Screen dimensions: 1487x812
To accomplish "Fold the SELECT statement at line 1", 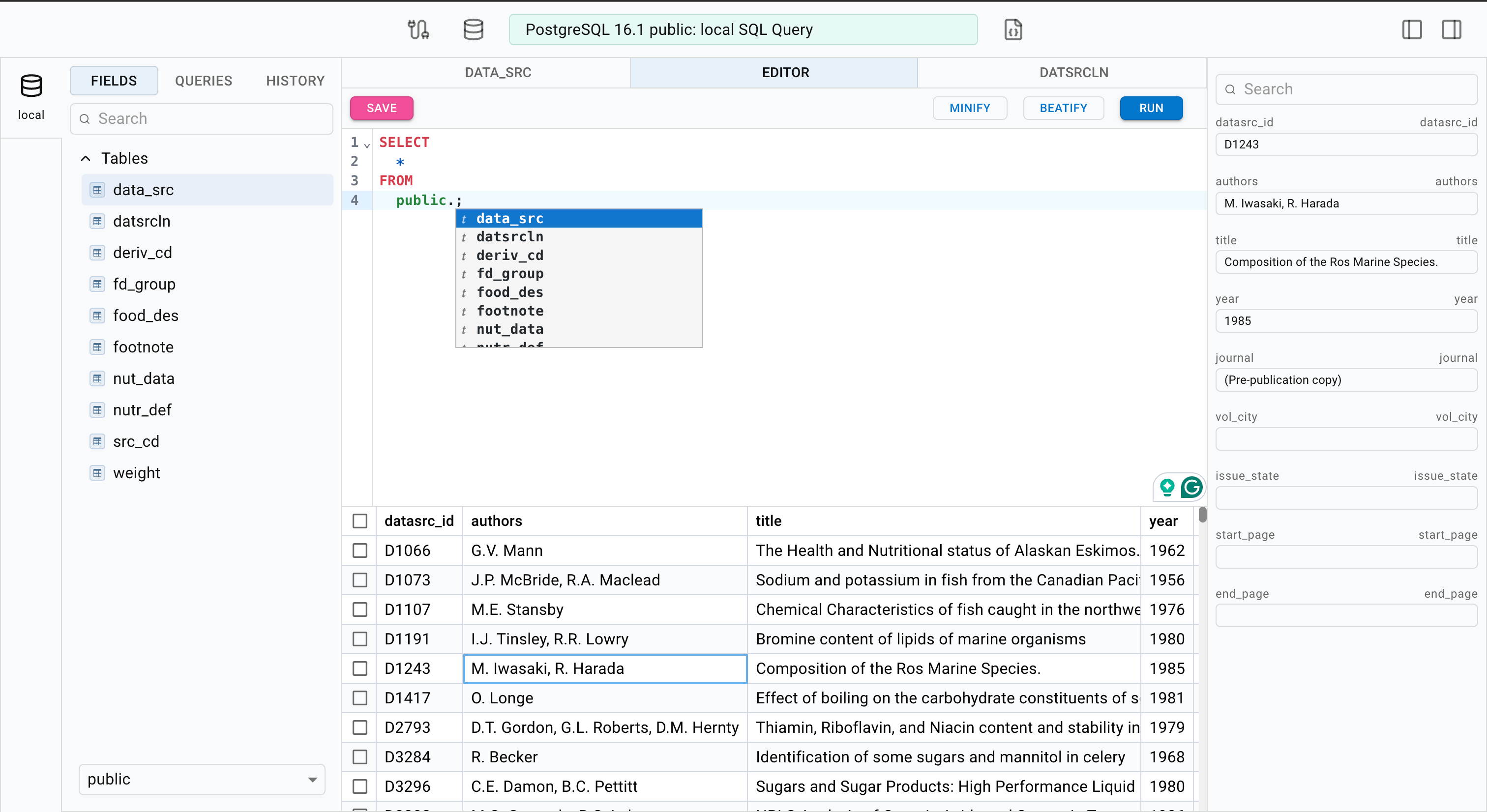I will pos(367,145).
